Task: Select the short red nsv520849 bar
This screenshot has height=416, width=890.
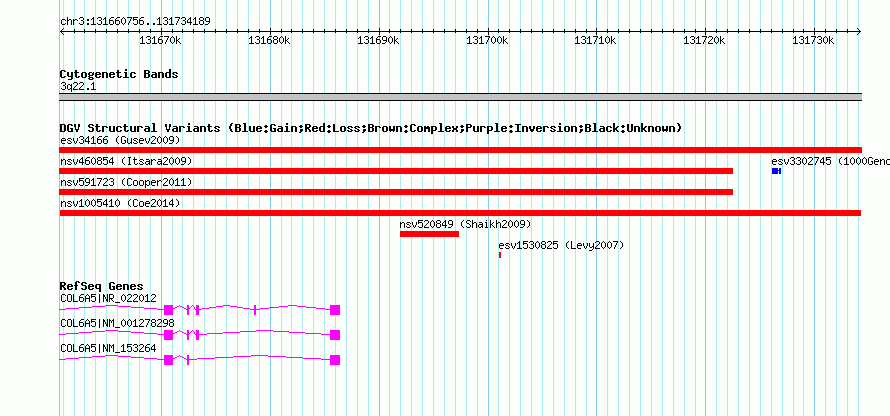Action: pyautogui.click(x=429, y=234)
